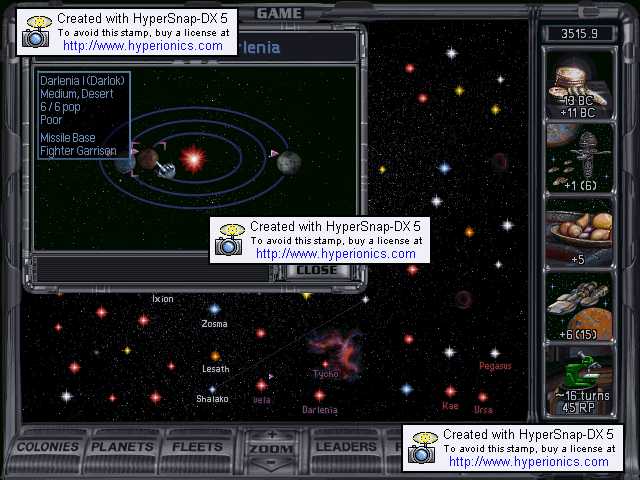Screen dimensions: 640x480
Task: Click the Poor mineral richness line
Action: [x=51, y=120]
